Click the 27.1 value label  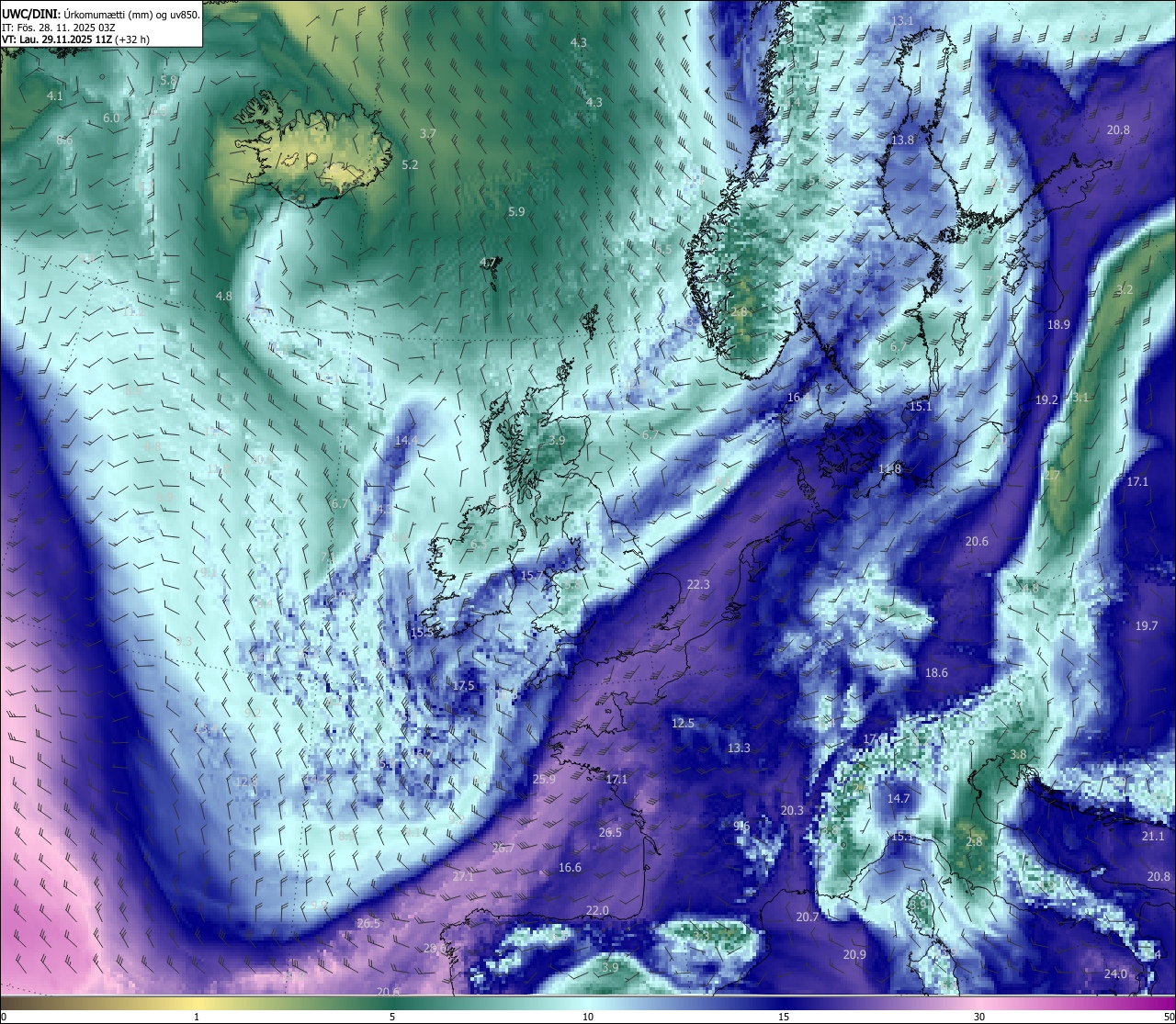click(463, 877)
